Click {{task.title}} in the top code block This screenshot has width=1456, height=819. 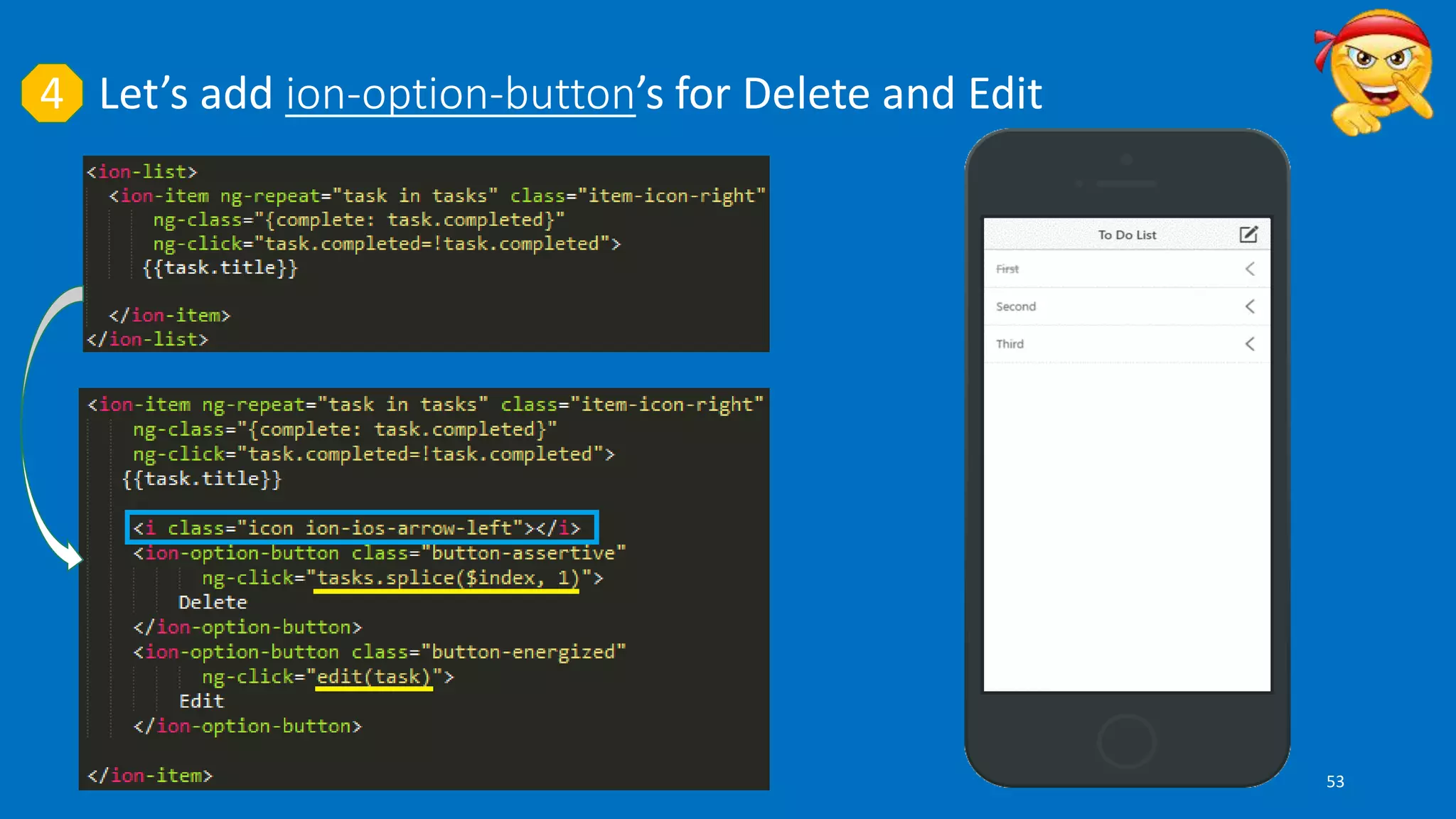[x=220, y=268]
